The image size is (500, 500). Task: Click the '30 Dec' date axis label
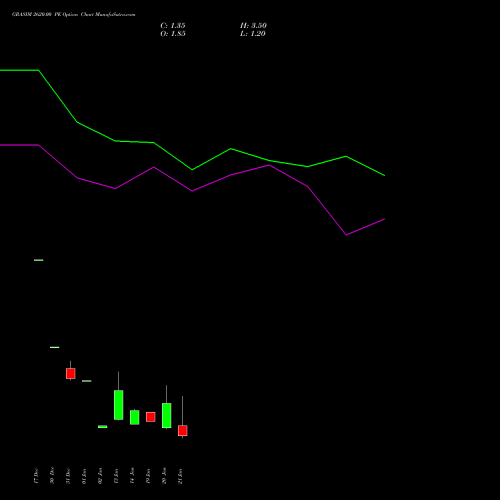click(x=52, y=476)
